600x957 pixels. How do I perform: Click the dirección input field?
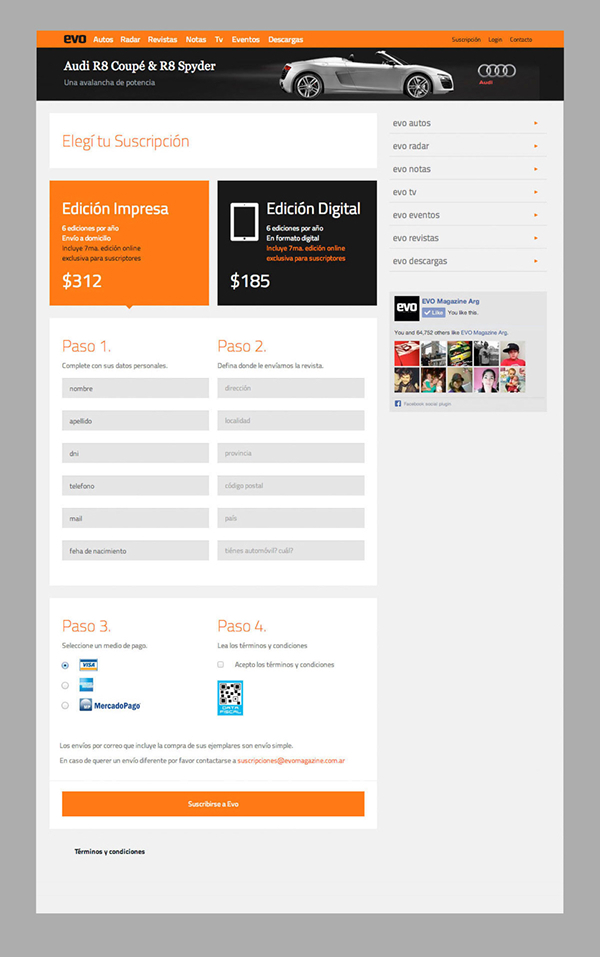click(291, 388)
